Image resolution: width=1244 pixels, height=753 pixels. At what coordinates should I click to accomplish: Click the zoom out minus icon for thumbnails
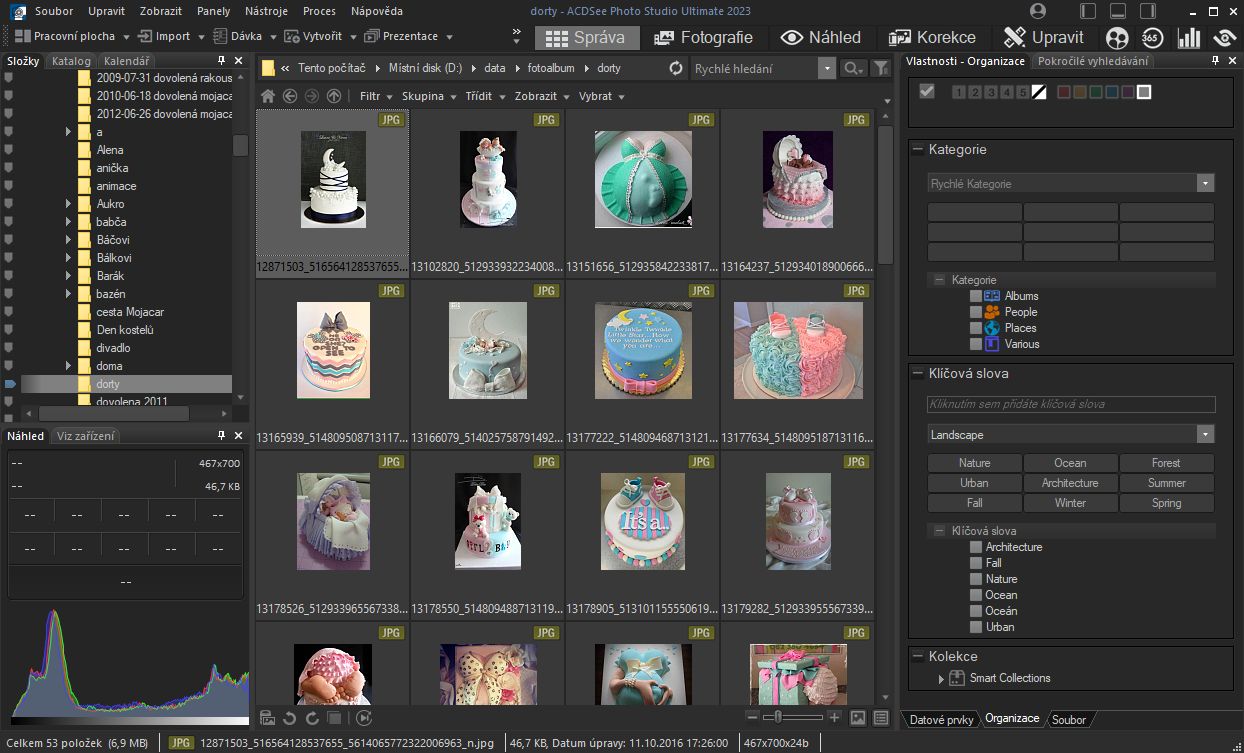coord(753,718)
